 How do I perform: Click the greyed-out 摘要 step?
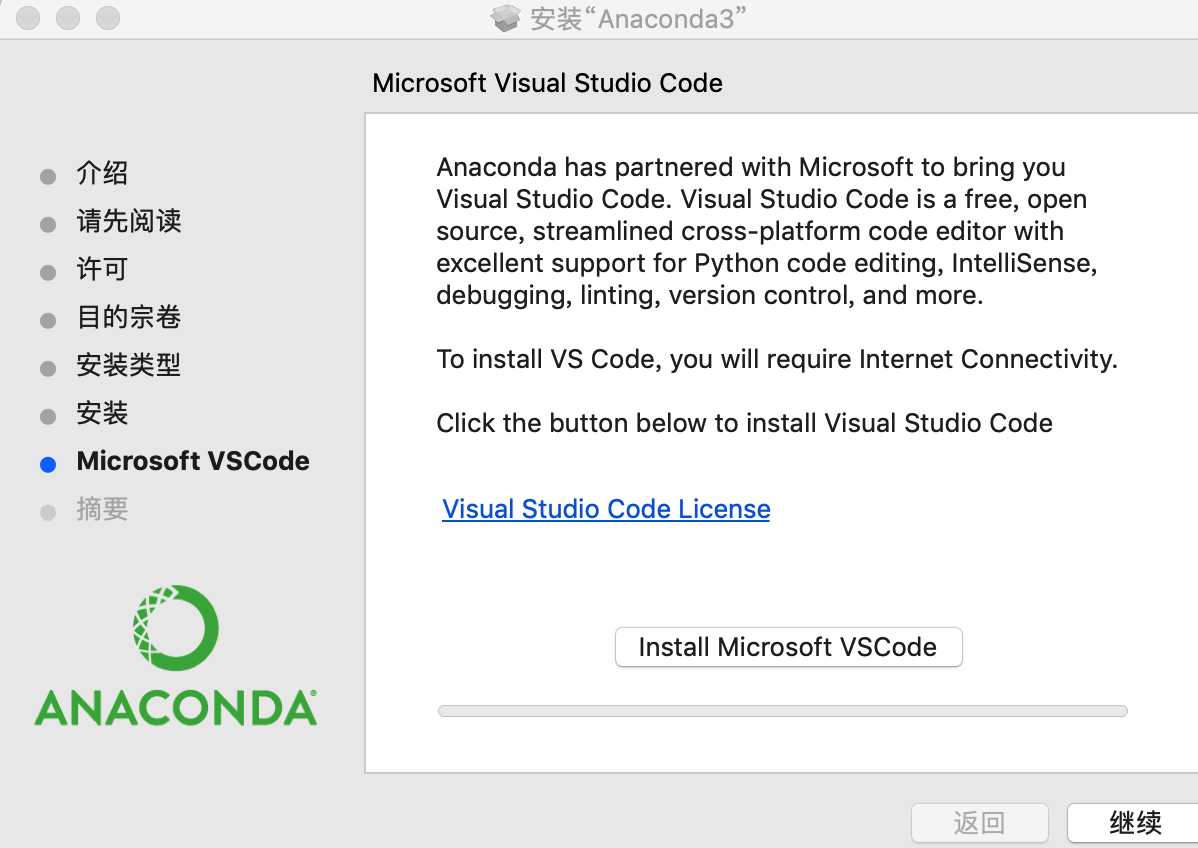pyautogui.click(x=102, y=510)
